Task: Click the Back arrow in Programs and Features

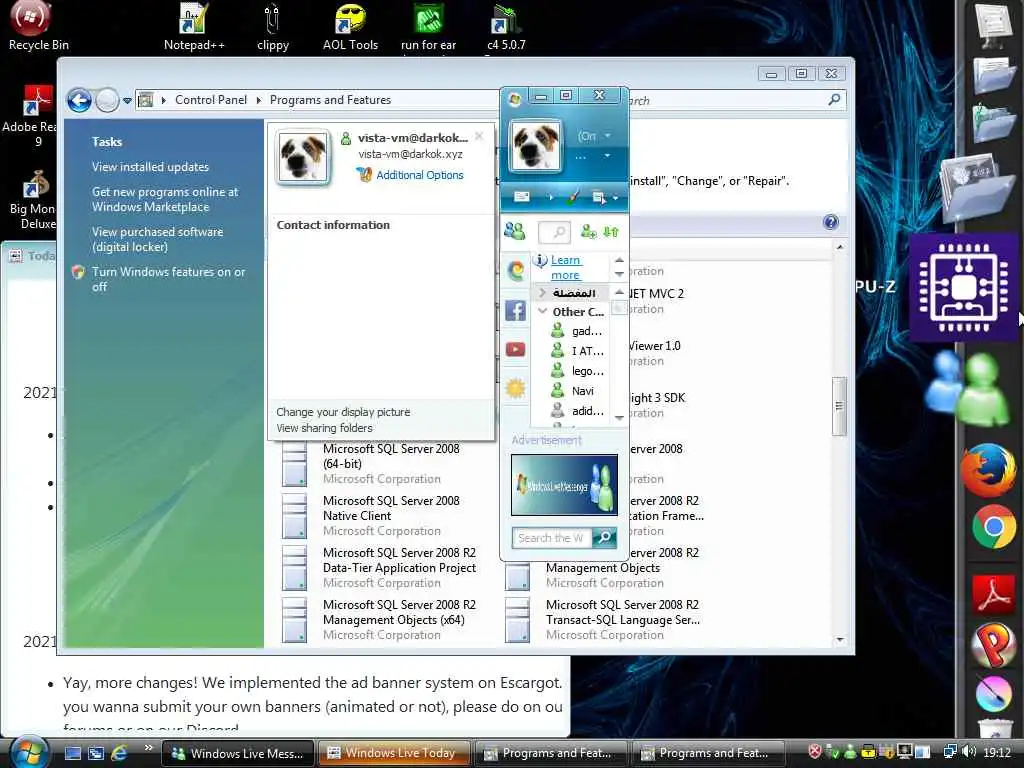Action: point(80,100)
